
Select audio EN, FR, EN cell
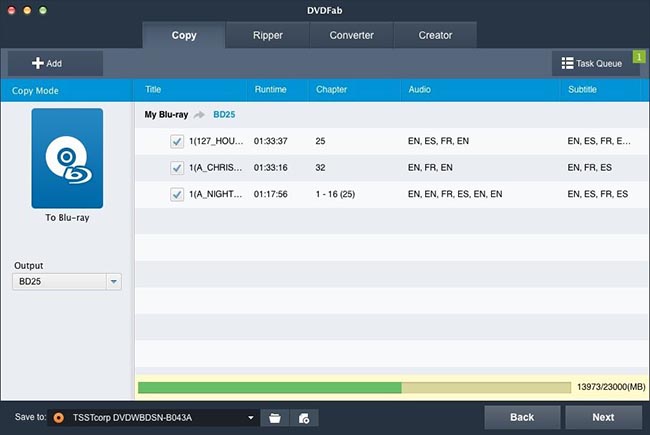[430, 168]
